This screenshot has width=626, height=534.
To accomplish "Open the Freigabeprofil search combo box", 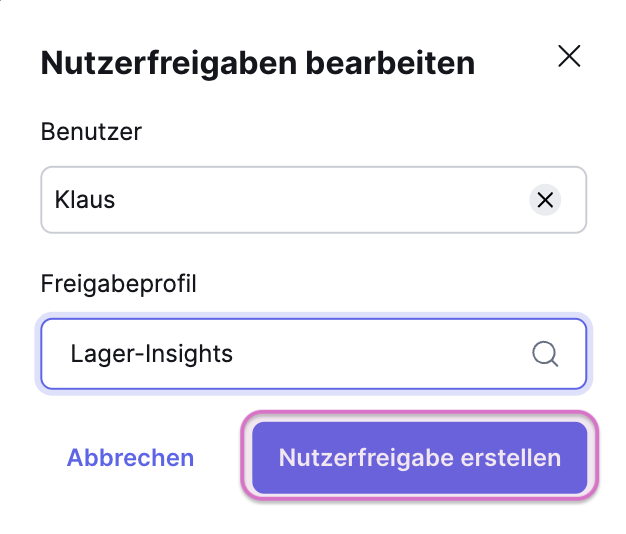I will (300, 354).
